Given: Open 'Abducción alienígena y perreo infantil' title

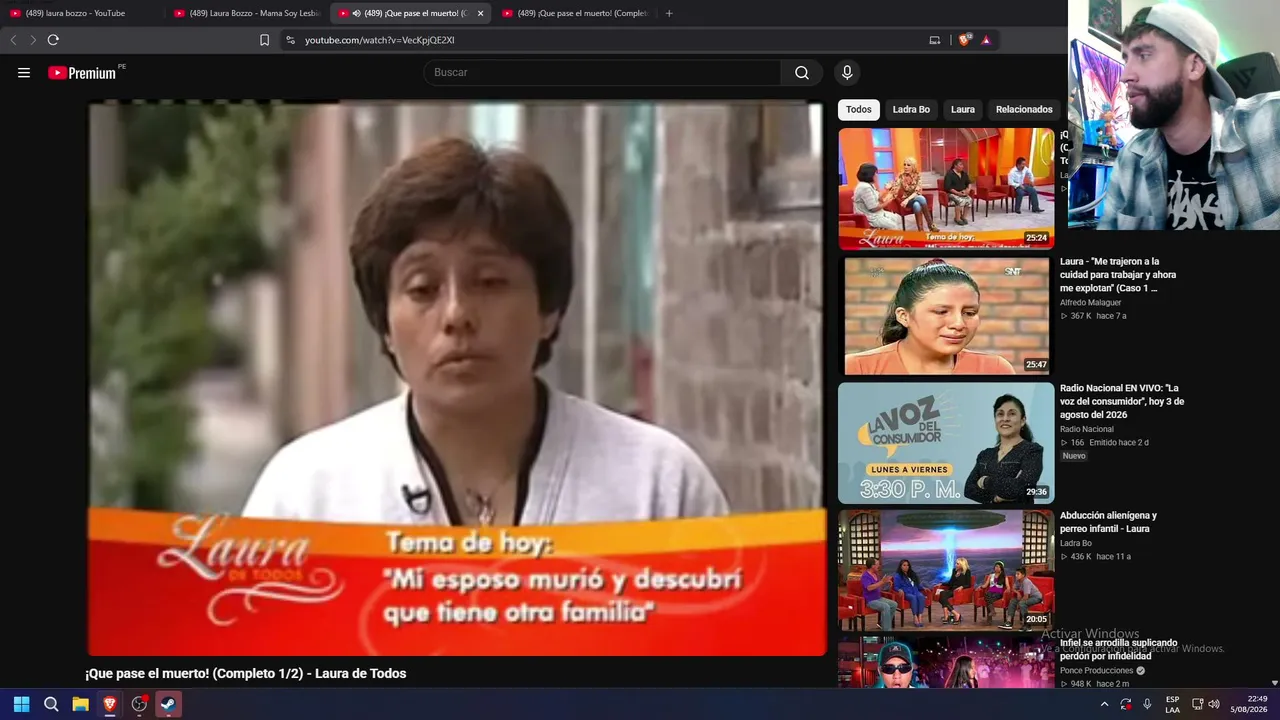Looking at the screenshot, I should tap(1109, 522).
